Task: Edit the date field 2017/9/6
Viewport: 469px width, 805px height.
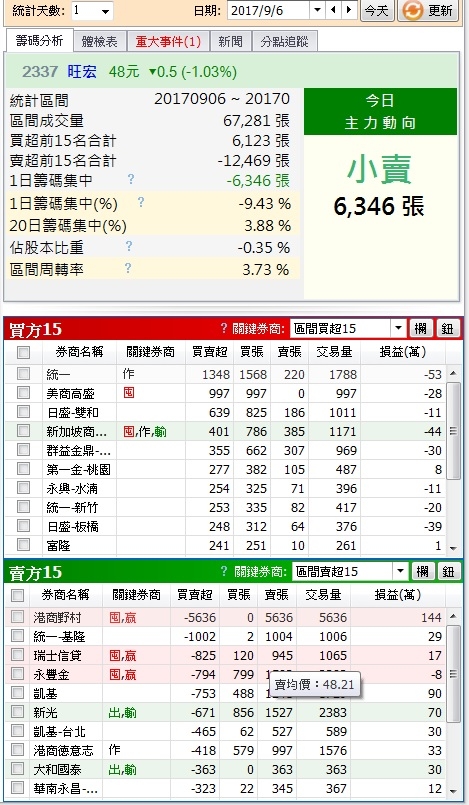Action: [268, 10]
